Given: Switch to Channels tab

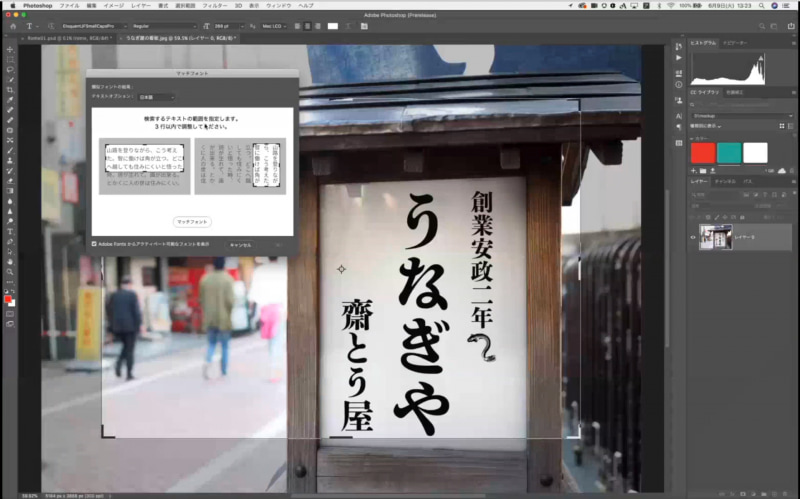Looking at the screenshot, I should [x=725, y=182].
